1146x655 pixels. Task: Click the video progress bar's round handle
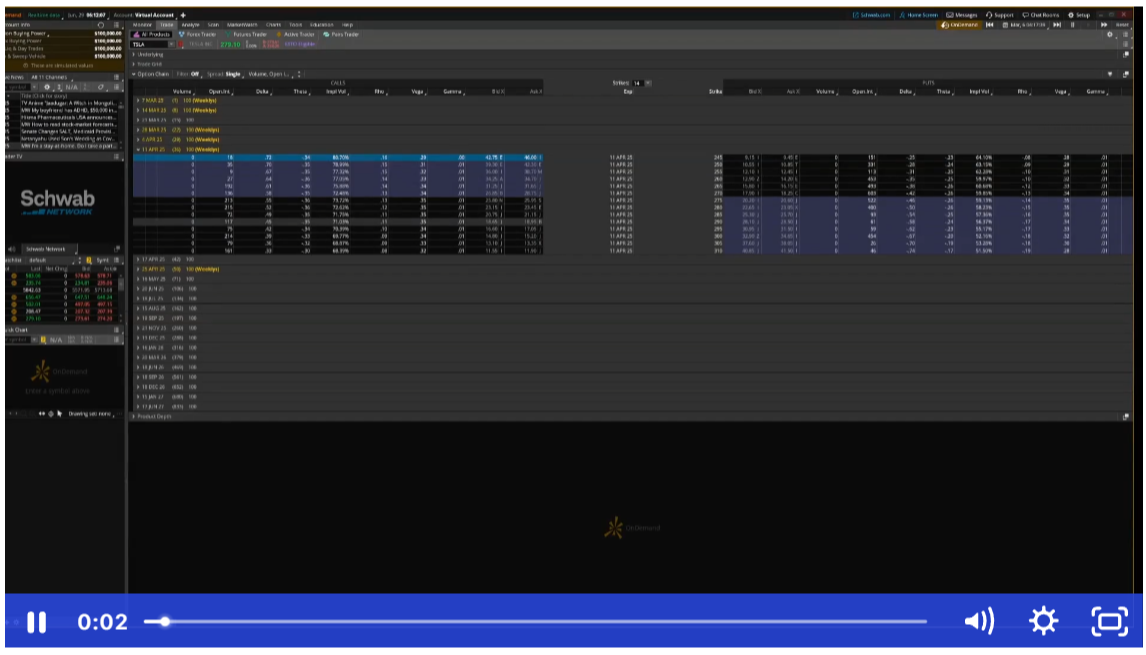point(165,621)
